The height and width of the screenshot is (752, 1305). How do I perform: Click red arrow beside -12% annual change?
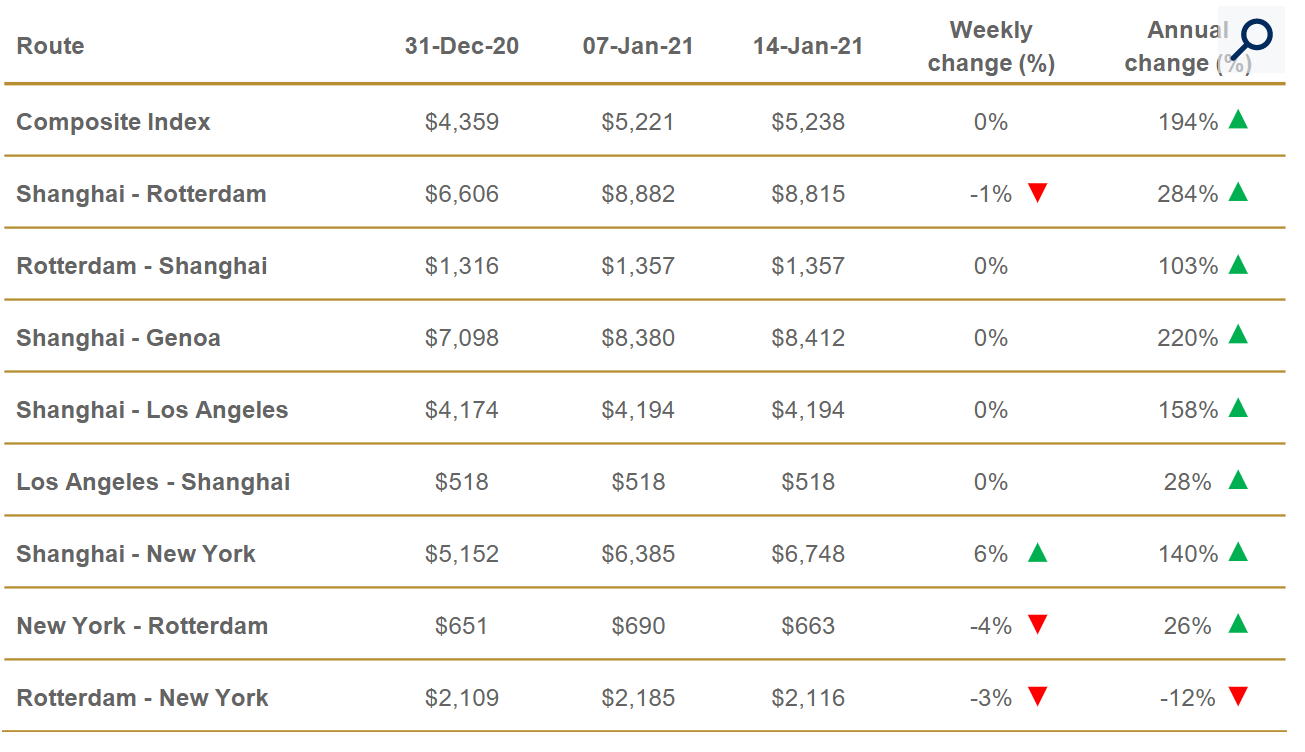pos(1238,697)
